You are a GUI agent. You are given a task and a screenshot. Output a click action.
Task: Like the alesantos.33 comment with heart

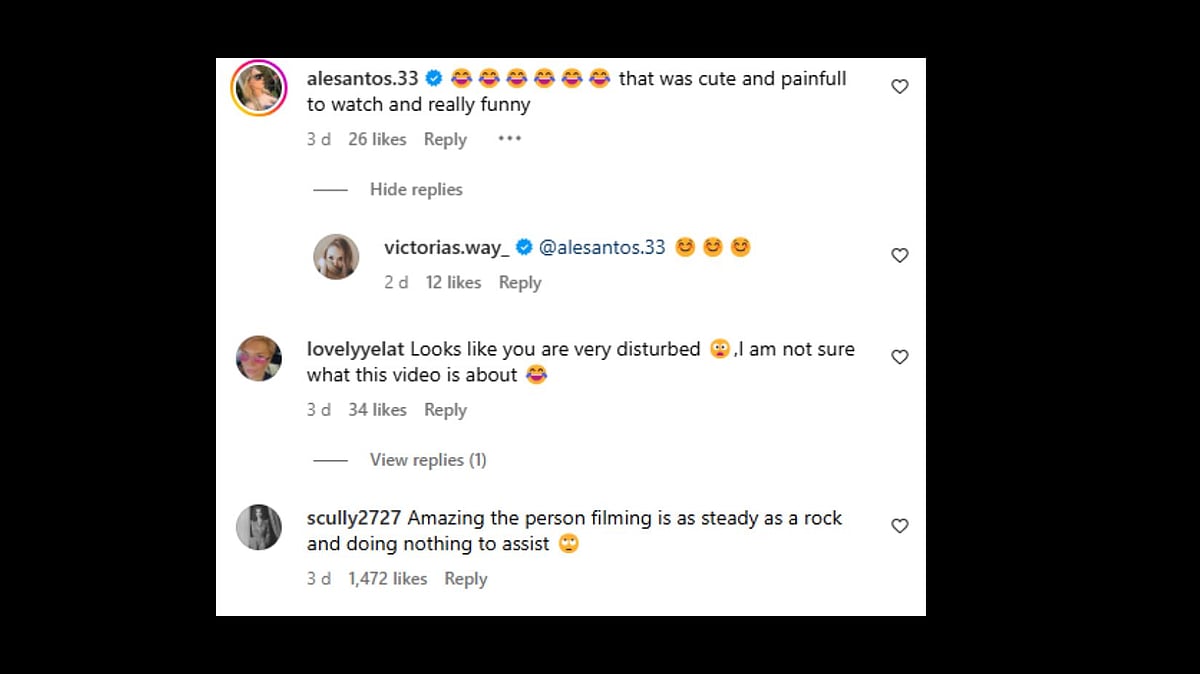point(899,87)
